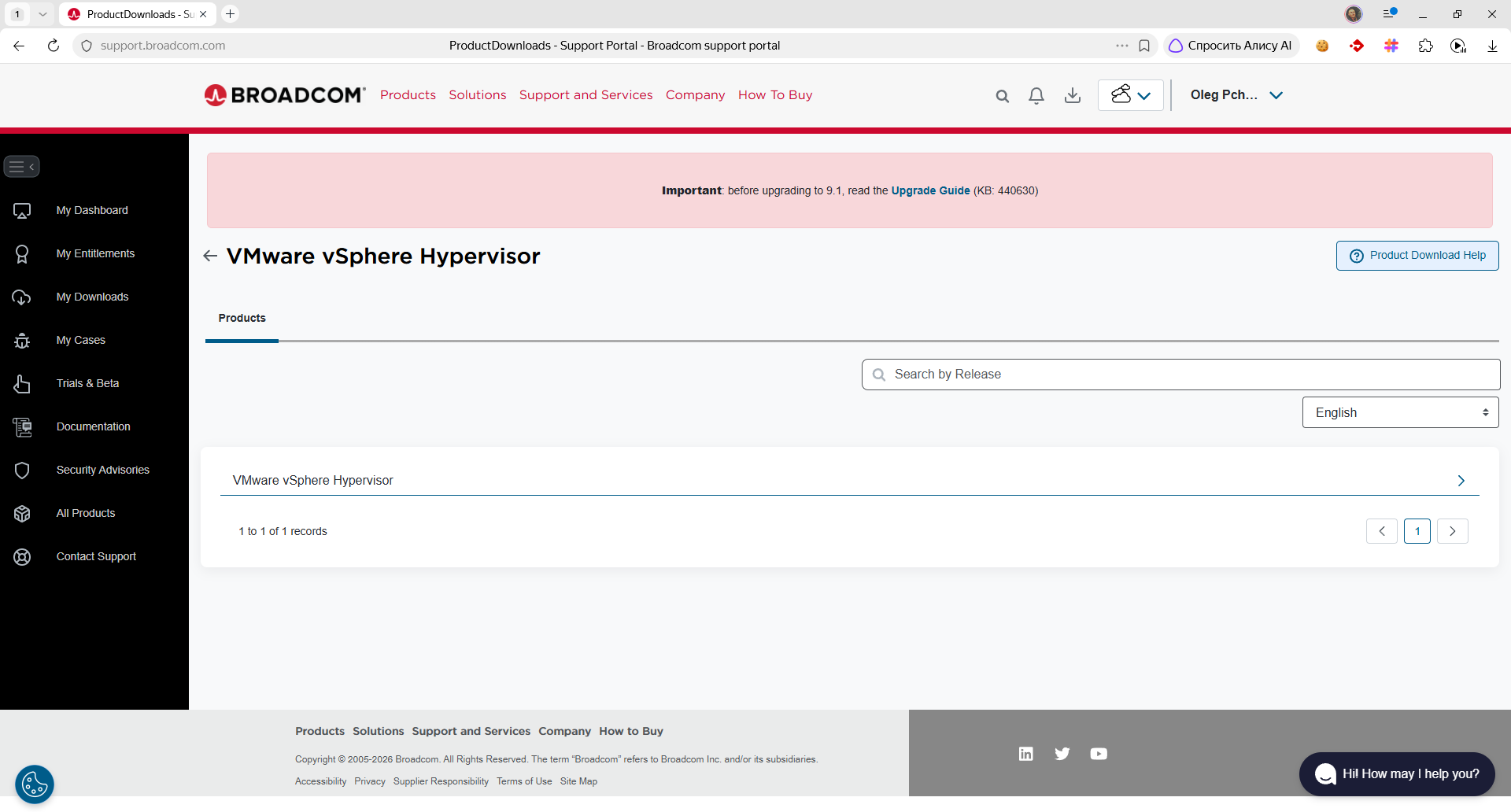Open the English language dropdown
The width and height of the screenshot is (1511, 812).
(1400, 412)
